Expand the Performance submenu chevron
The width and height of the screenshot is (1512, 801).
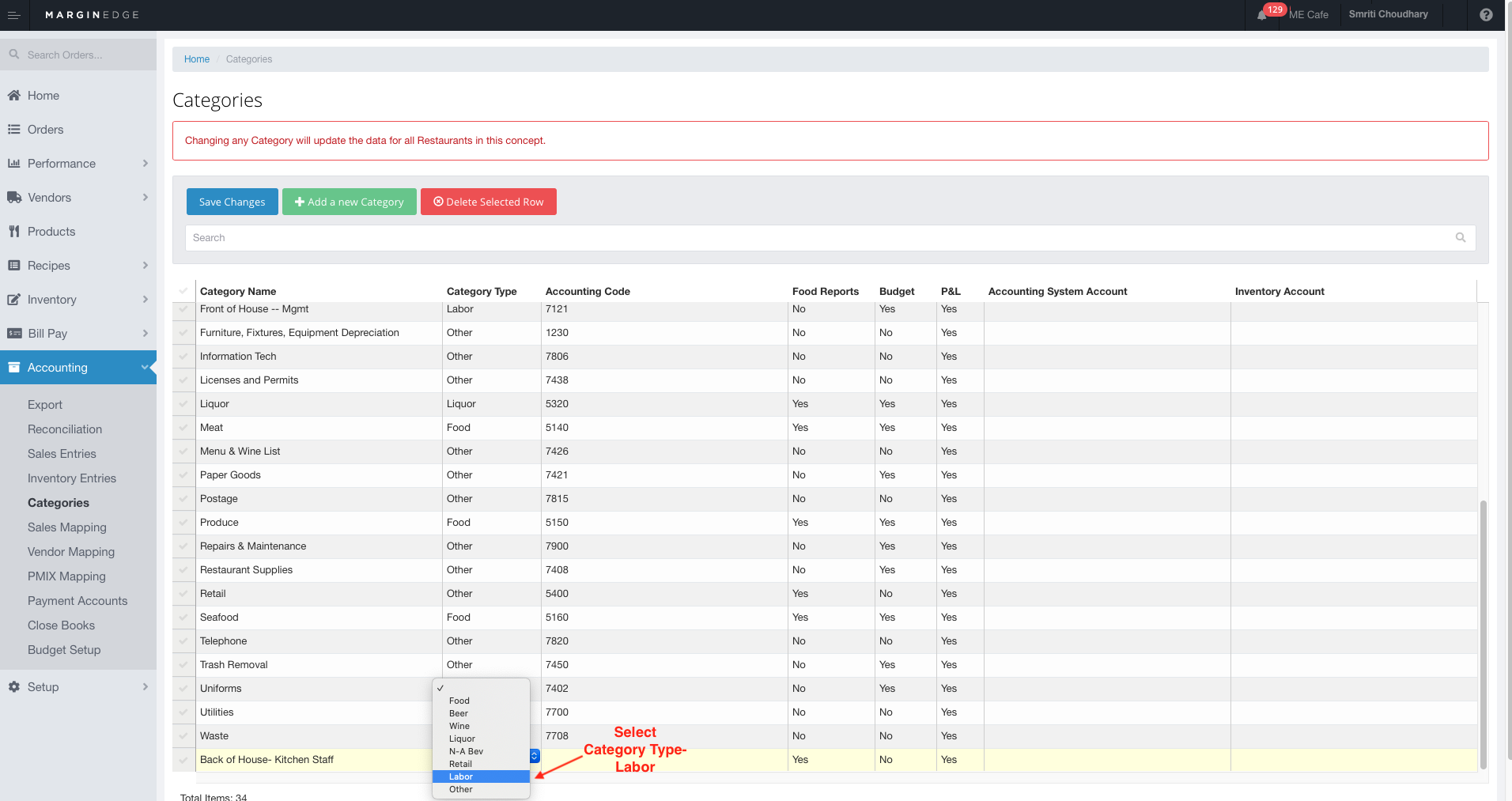tap(146, 164)
